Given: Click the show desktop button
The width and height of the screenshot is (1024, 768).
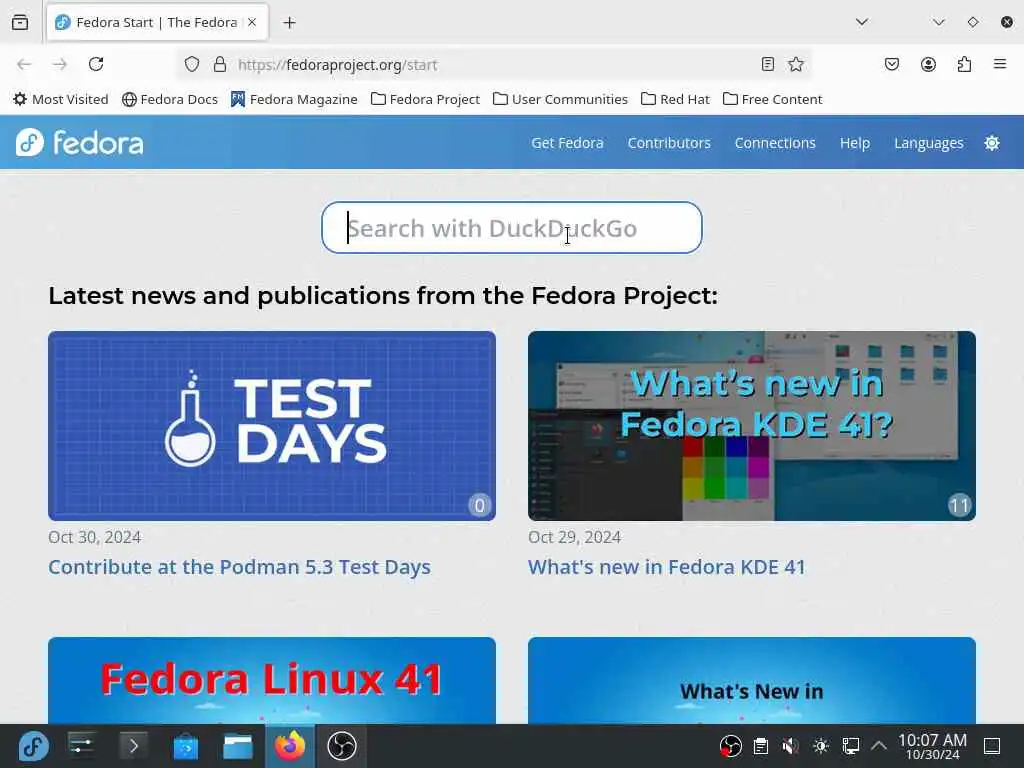Looking at the screenshot, I should pos(992,746).
